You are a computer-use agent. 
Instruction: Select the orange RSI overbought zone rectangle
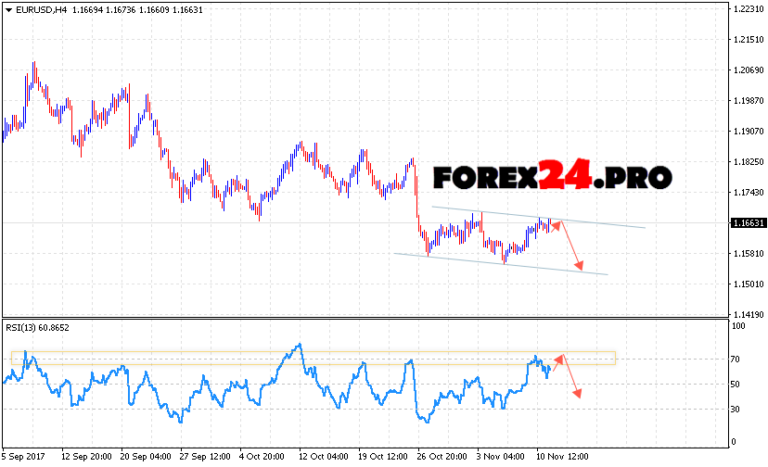pos(300,357)
